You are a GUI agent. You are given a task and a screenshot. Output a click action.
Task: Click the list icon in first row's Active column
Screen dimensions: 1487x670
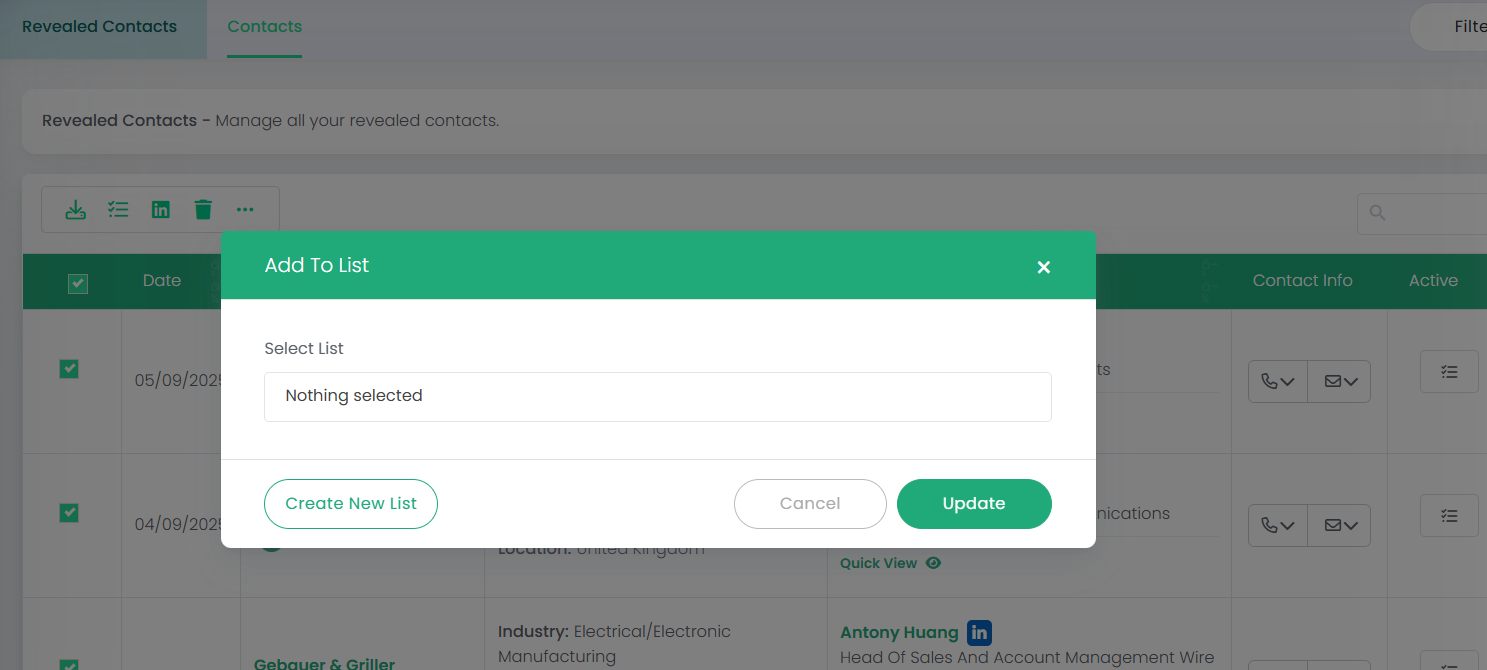coord(1448,372)
